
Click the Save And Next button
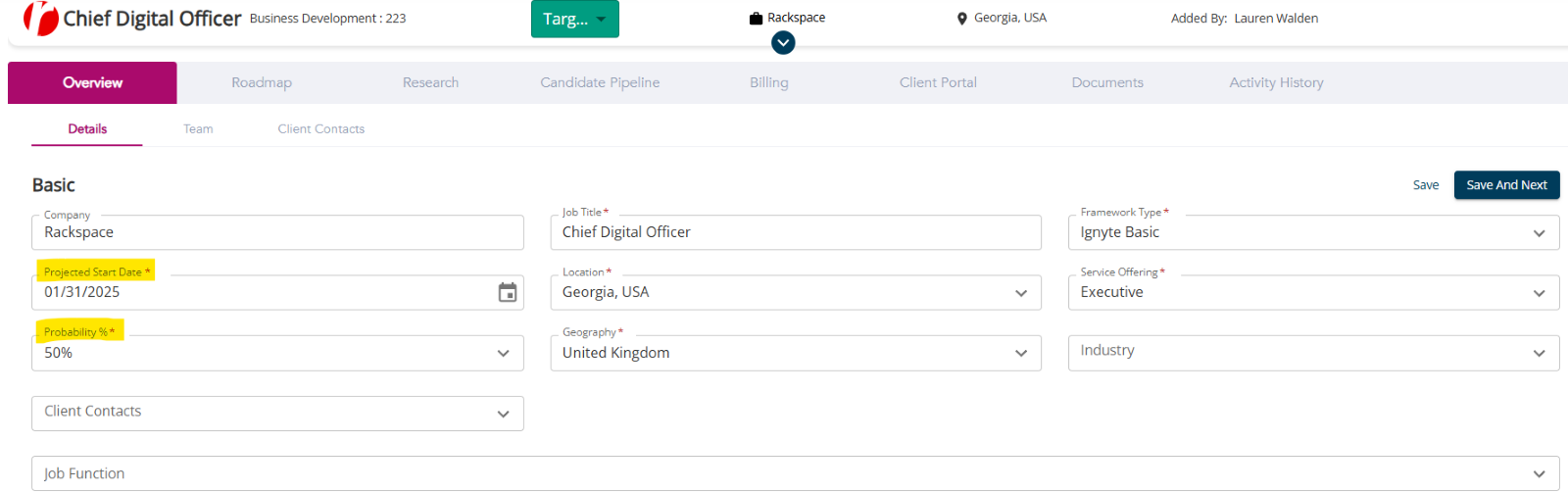(x=1506, y=184)
